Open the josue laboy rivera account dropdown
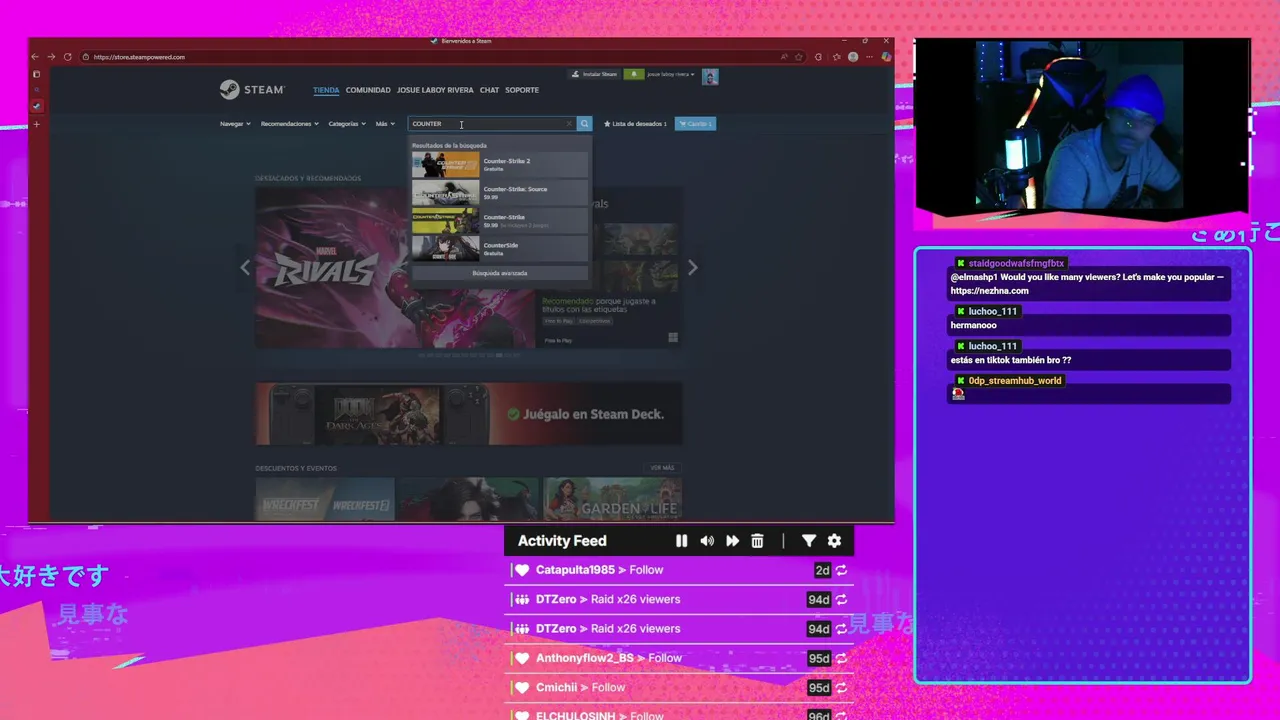 (x=671, y=74)
